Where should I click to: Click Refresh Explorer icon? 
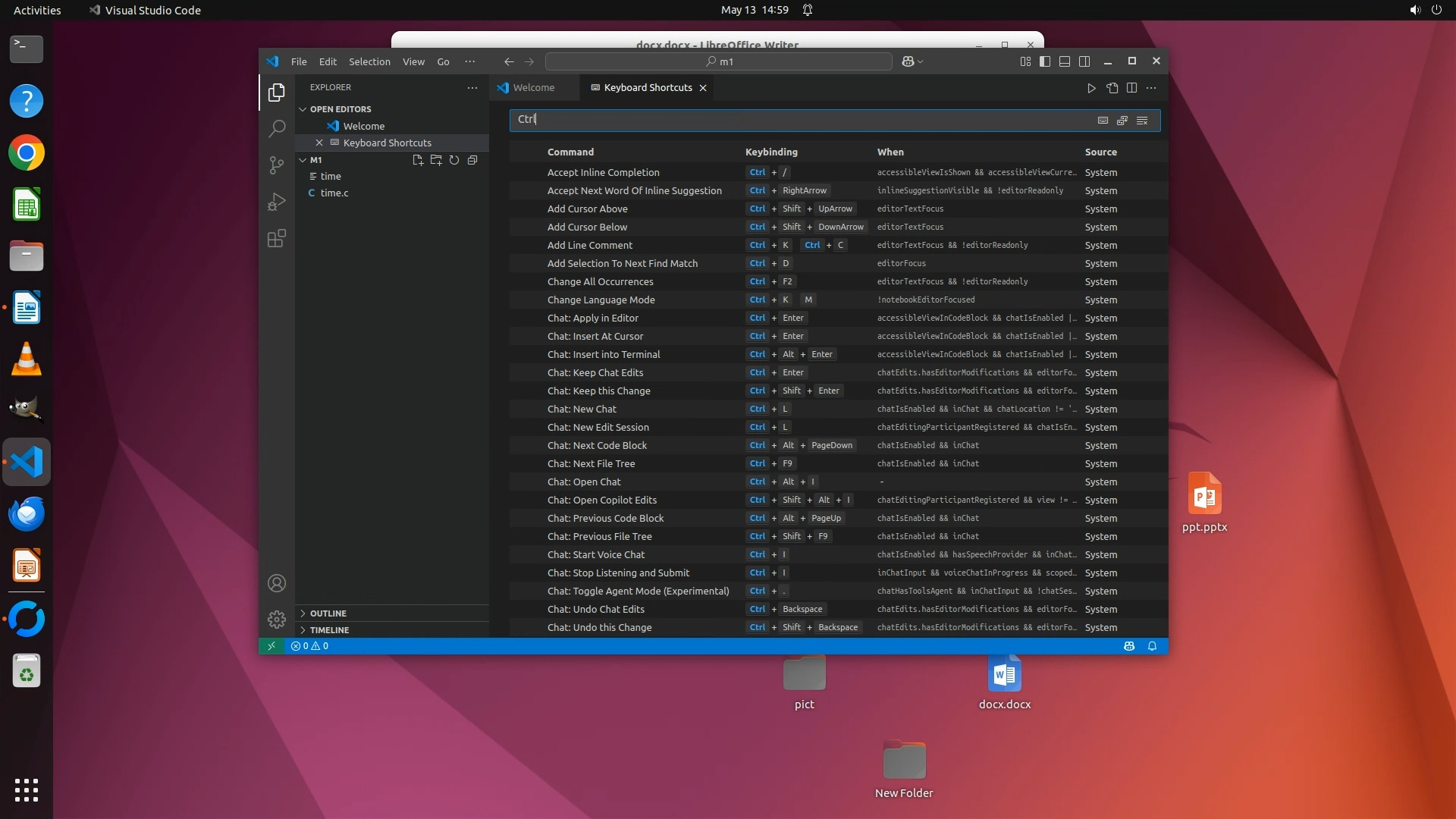pos(453,160)
